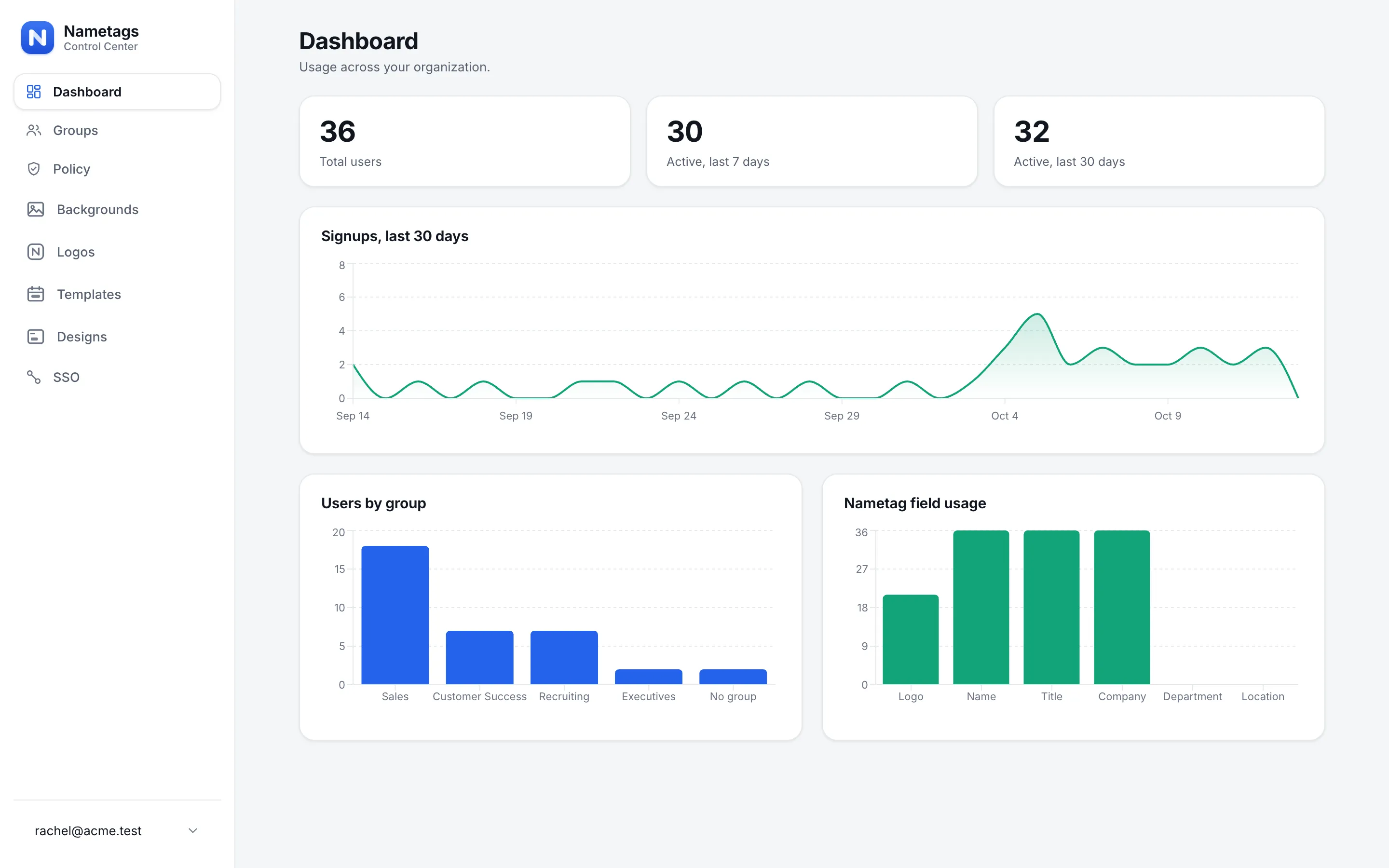Click the 'Sep 14' date label

point(353,416)
